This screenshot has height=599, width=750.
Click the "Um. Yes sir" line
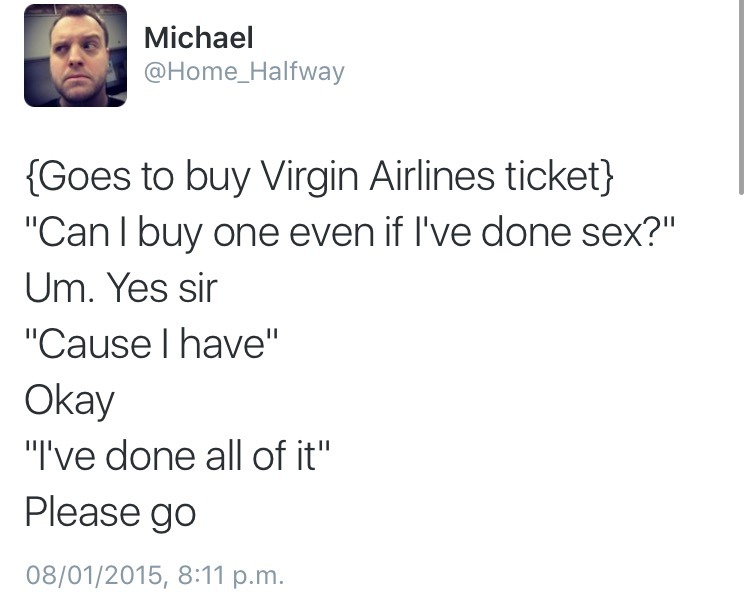(x=121, y=288)
